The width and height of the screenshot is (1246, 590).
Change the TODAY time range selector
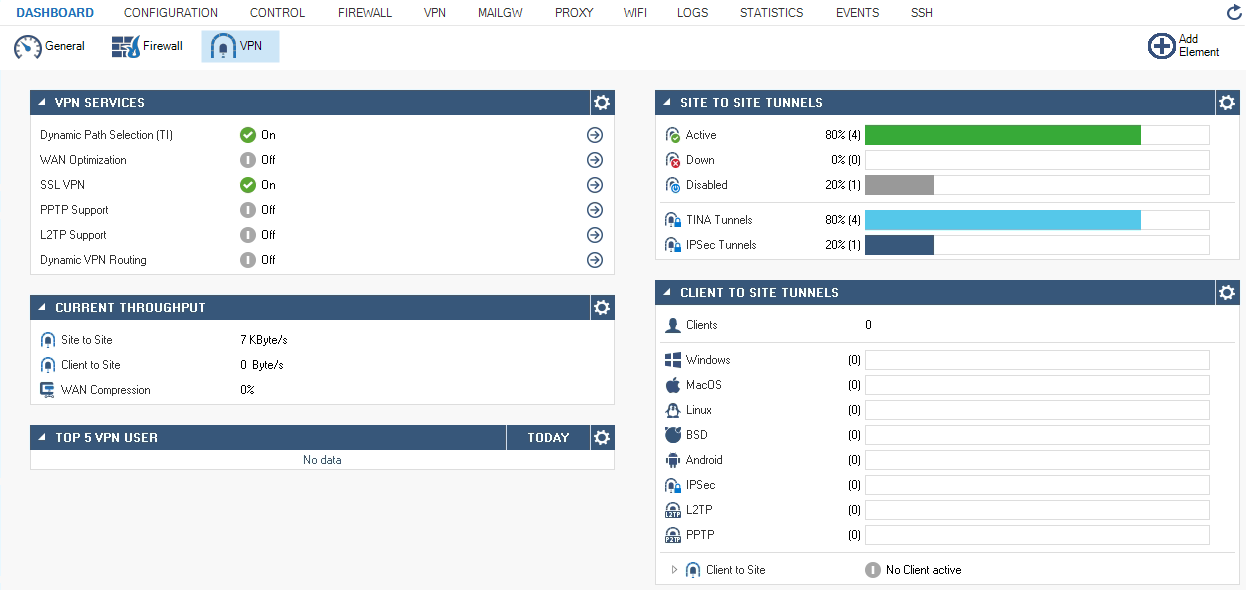(x=548, y=437)
